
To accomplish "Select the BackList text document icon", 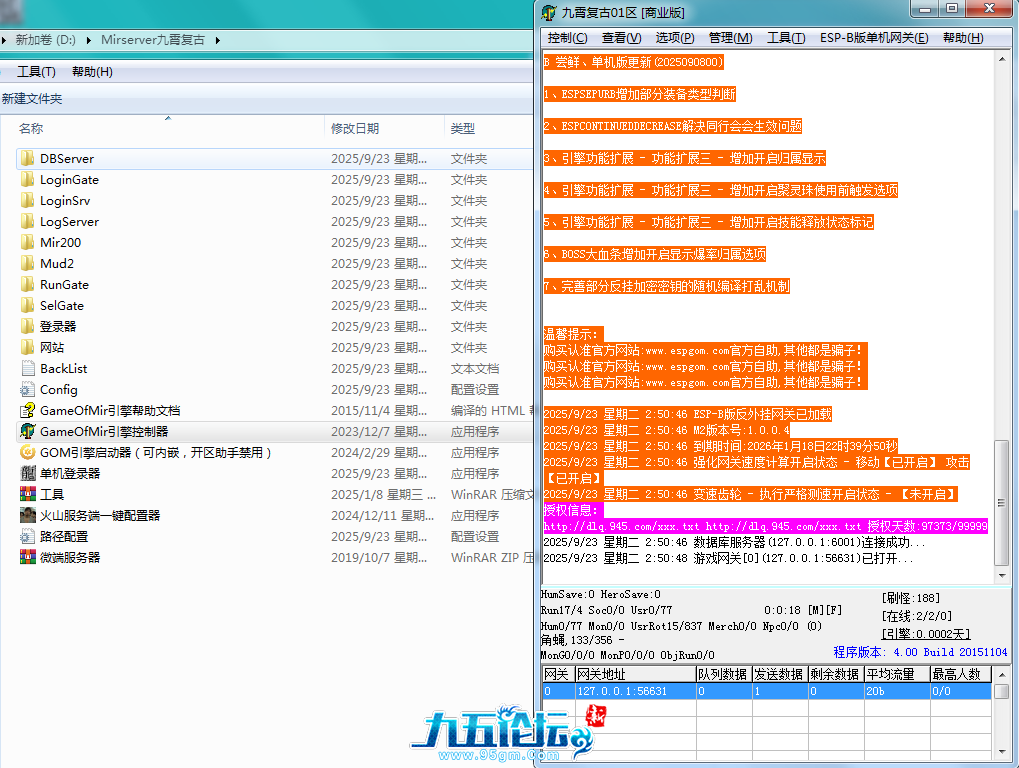I will tap(27, 368).
